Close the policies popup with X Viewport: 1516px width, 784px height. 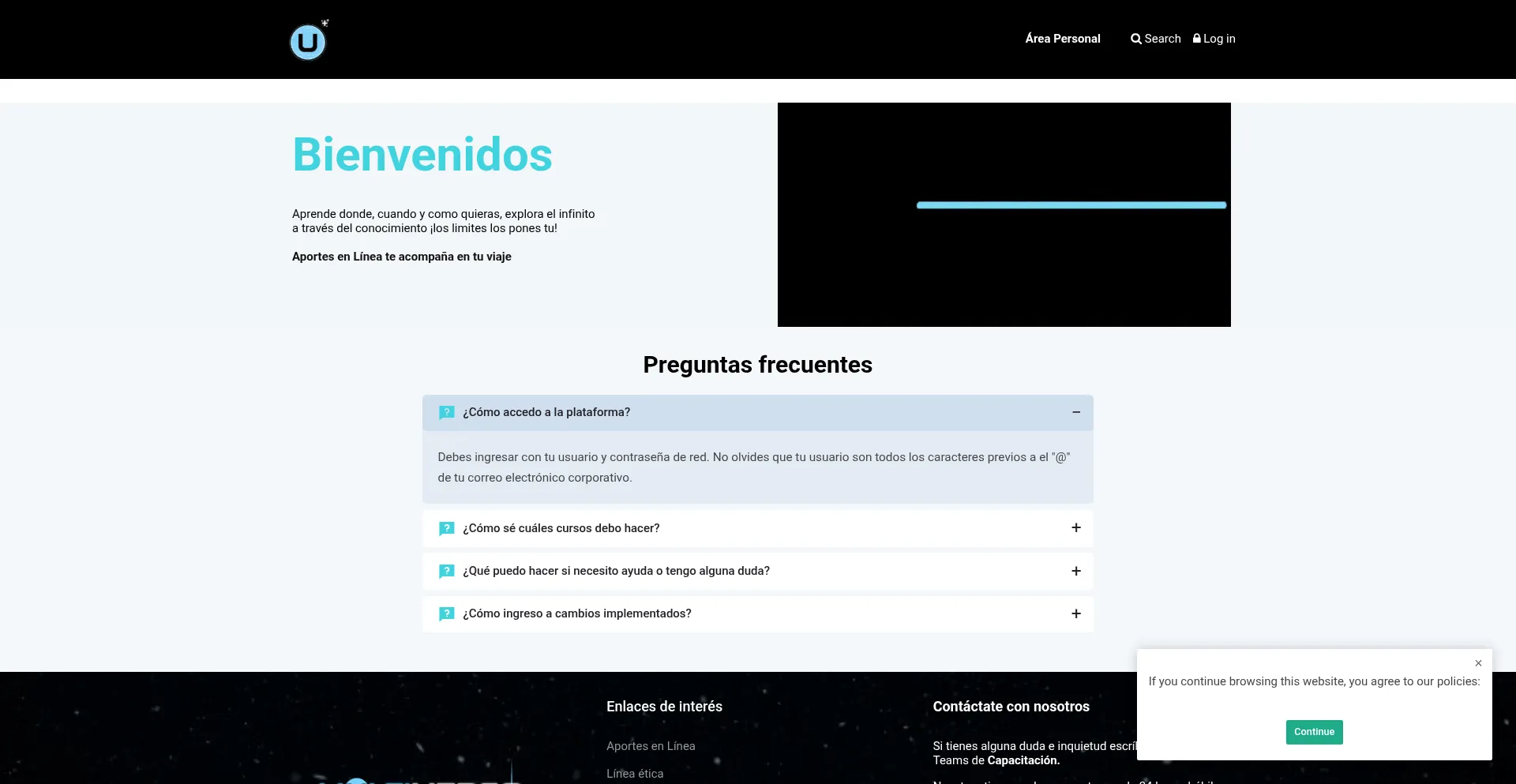tap(1478, 663)
